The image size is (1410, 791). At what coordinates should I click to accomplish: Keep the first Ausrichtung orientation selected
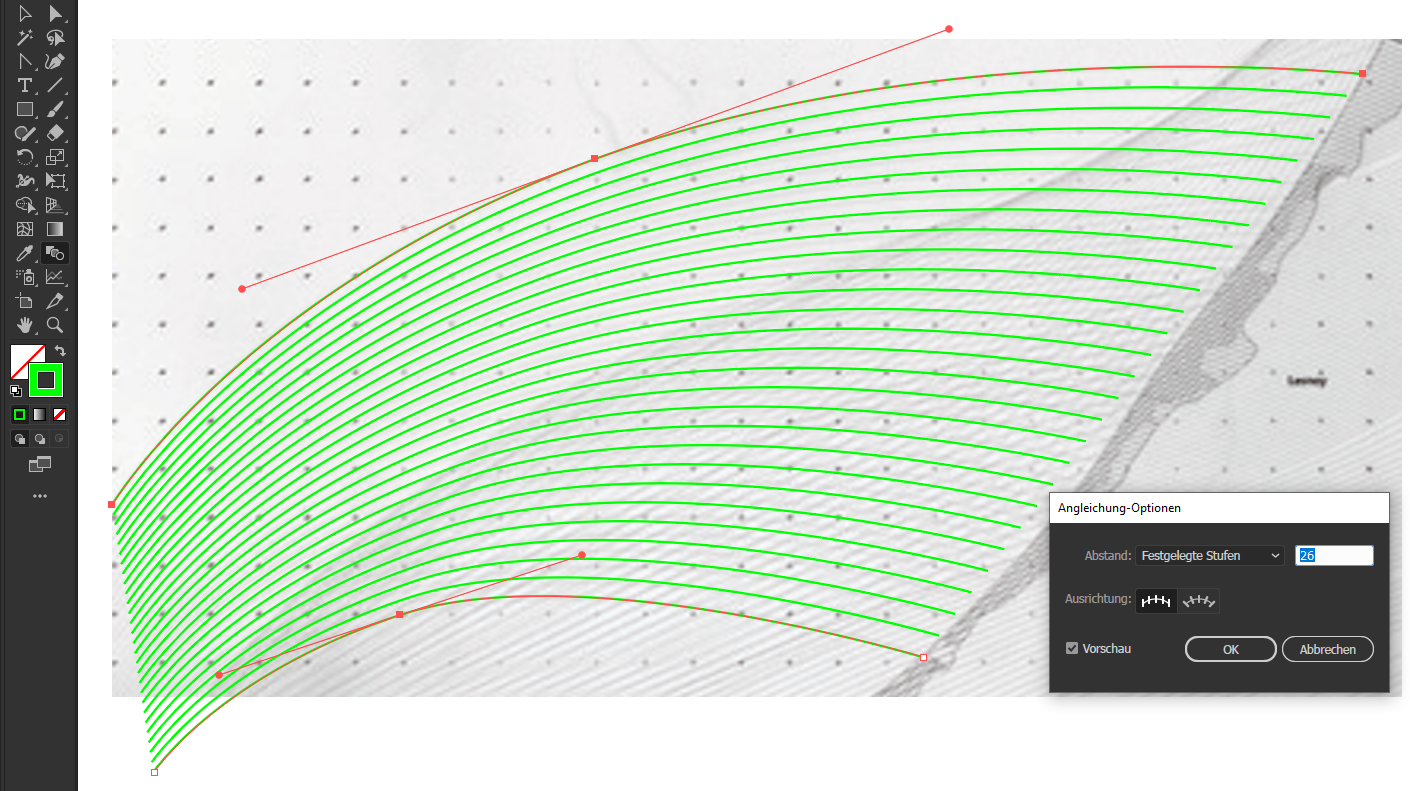[x=1156, y=601]
